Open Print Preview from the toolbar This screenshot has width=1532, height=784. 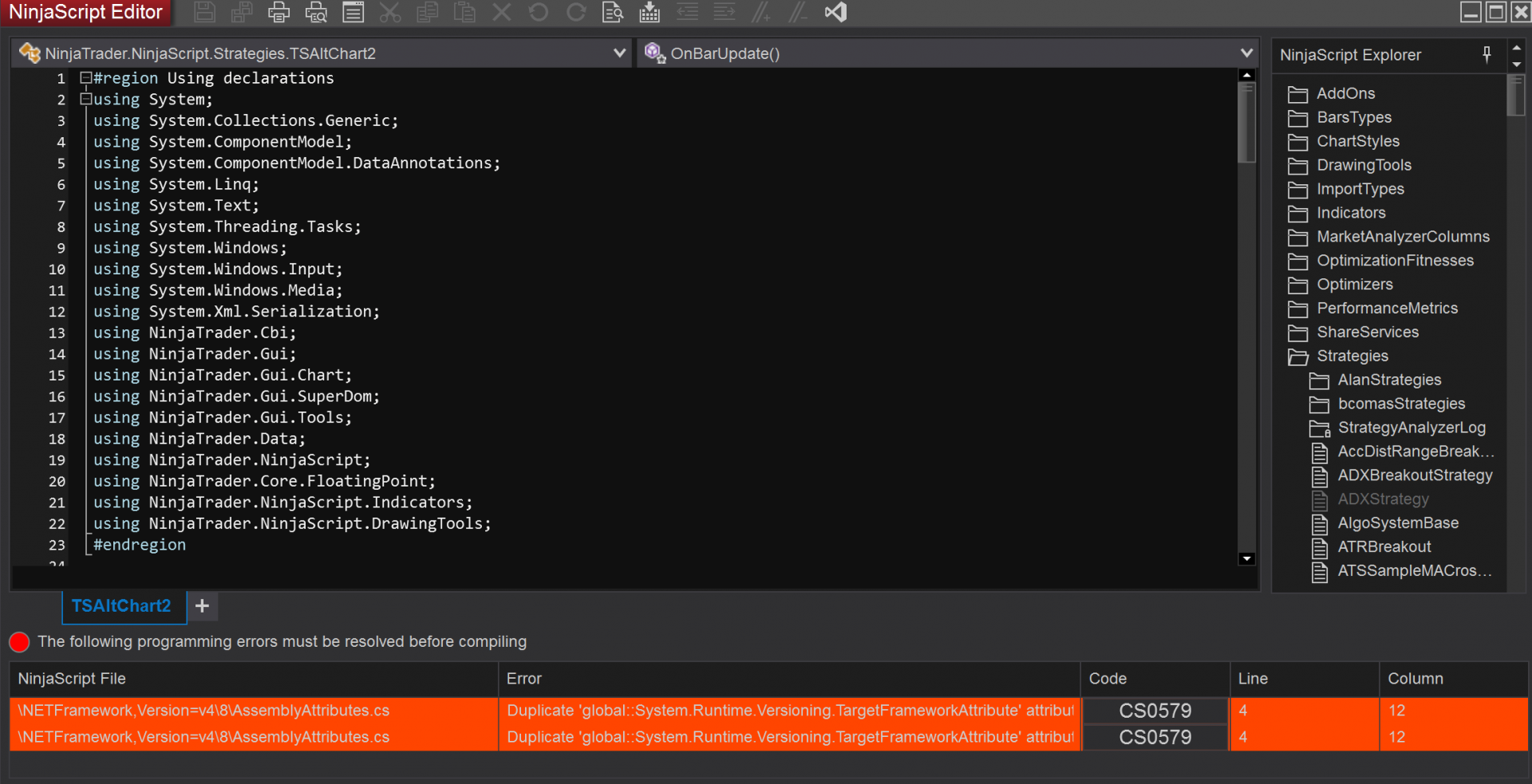tap(316, 12)
